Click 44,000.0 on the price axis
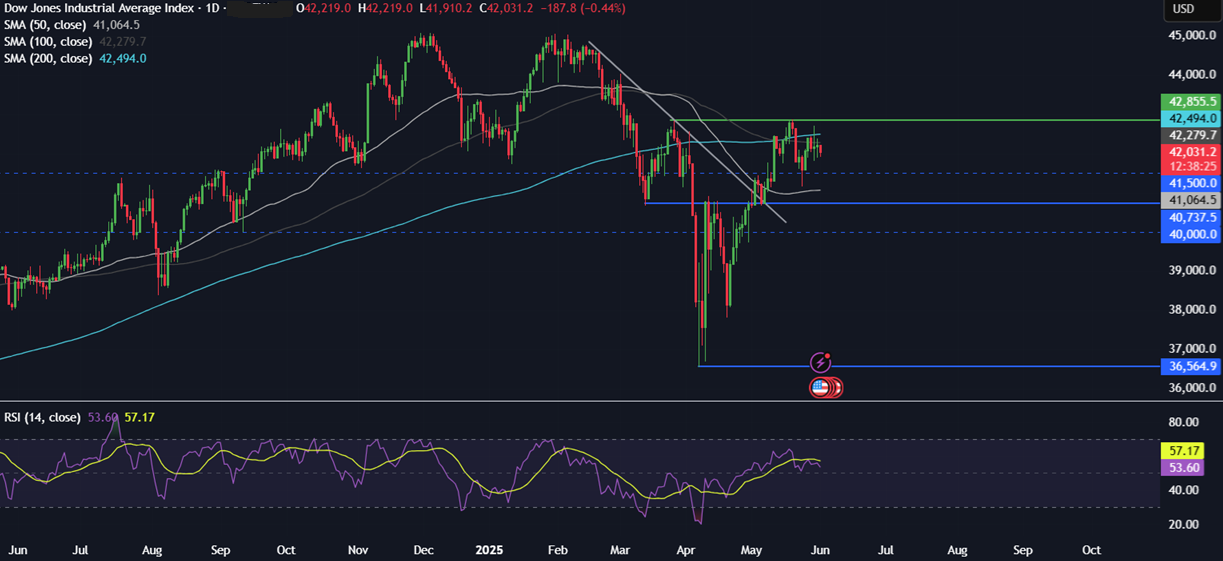 tap(1192, 75)
